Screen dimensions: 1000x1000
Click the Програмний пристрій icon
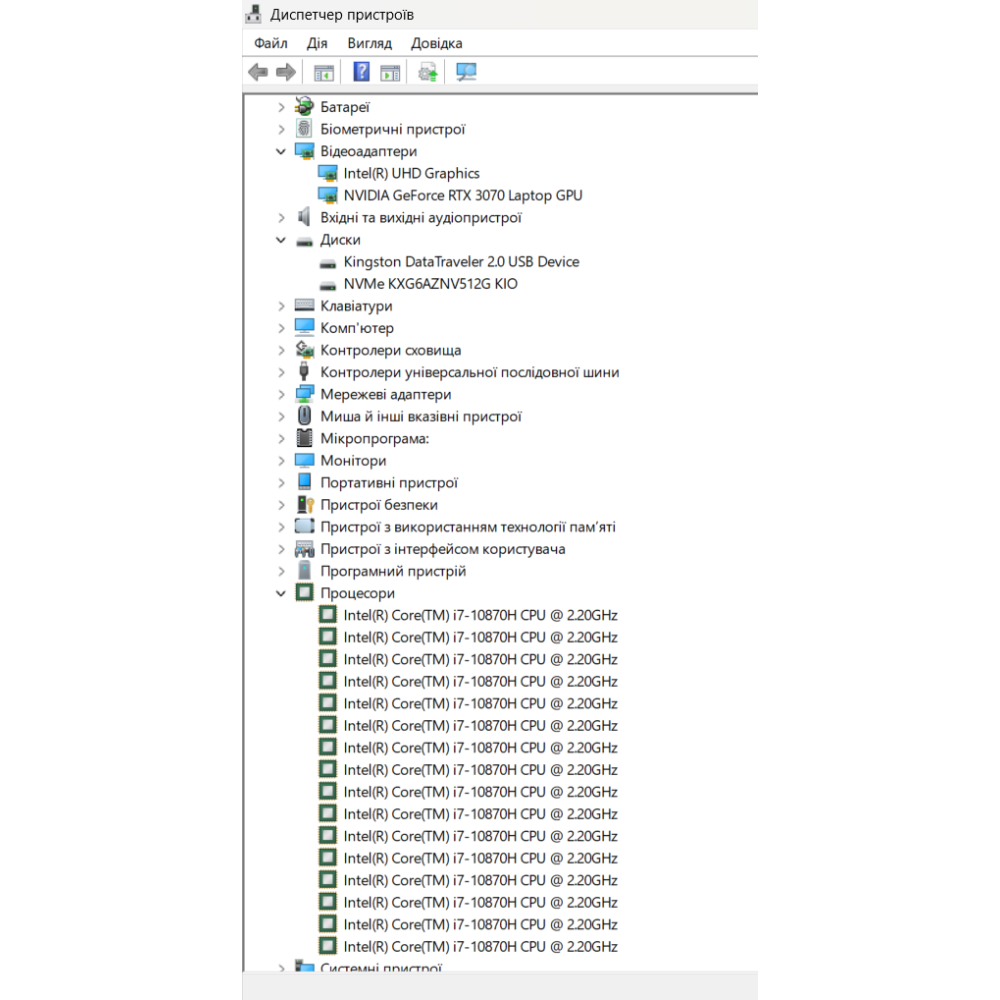pos(305,570)
